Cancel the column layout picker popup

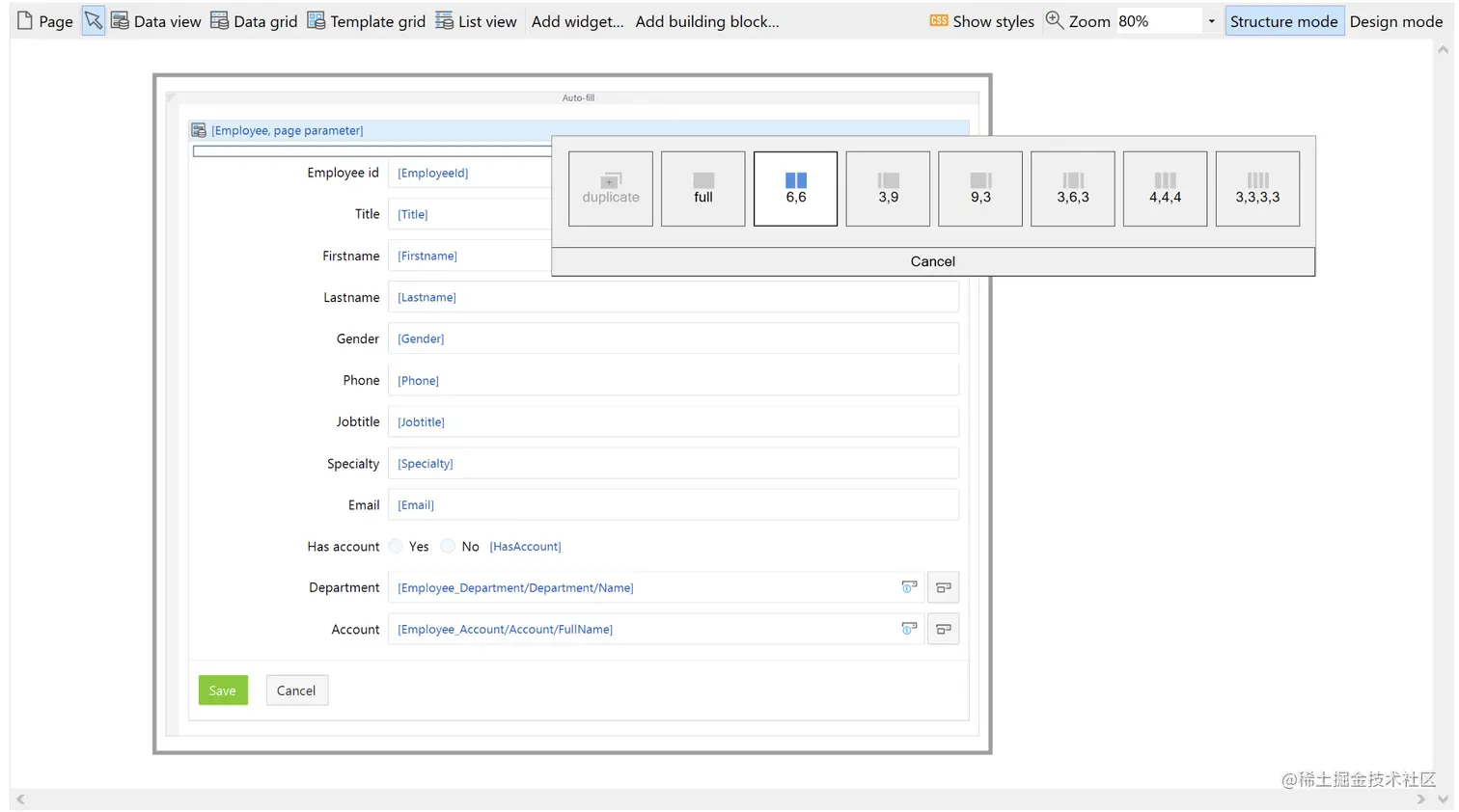[x=933, y=261]
